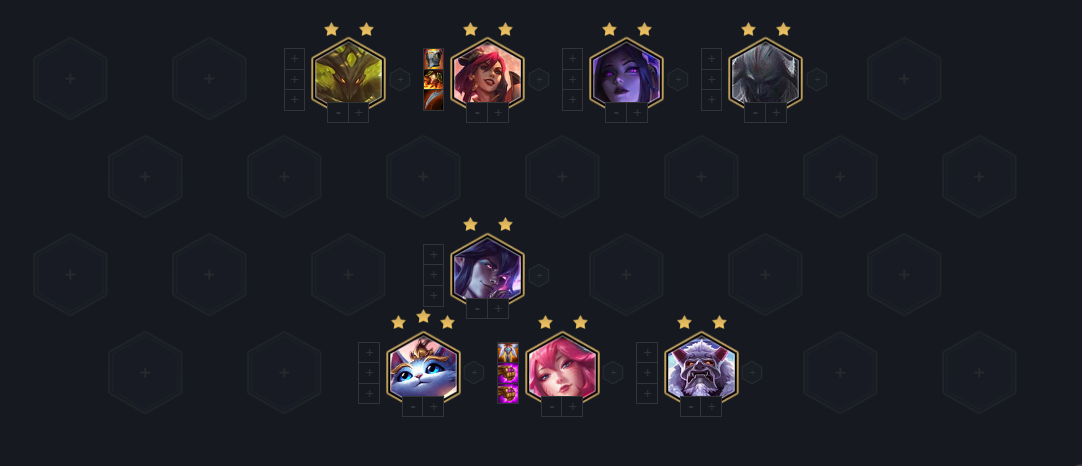Add item to Yorick's top item slot
1082x466 pixels.
click(711, 59)
